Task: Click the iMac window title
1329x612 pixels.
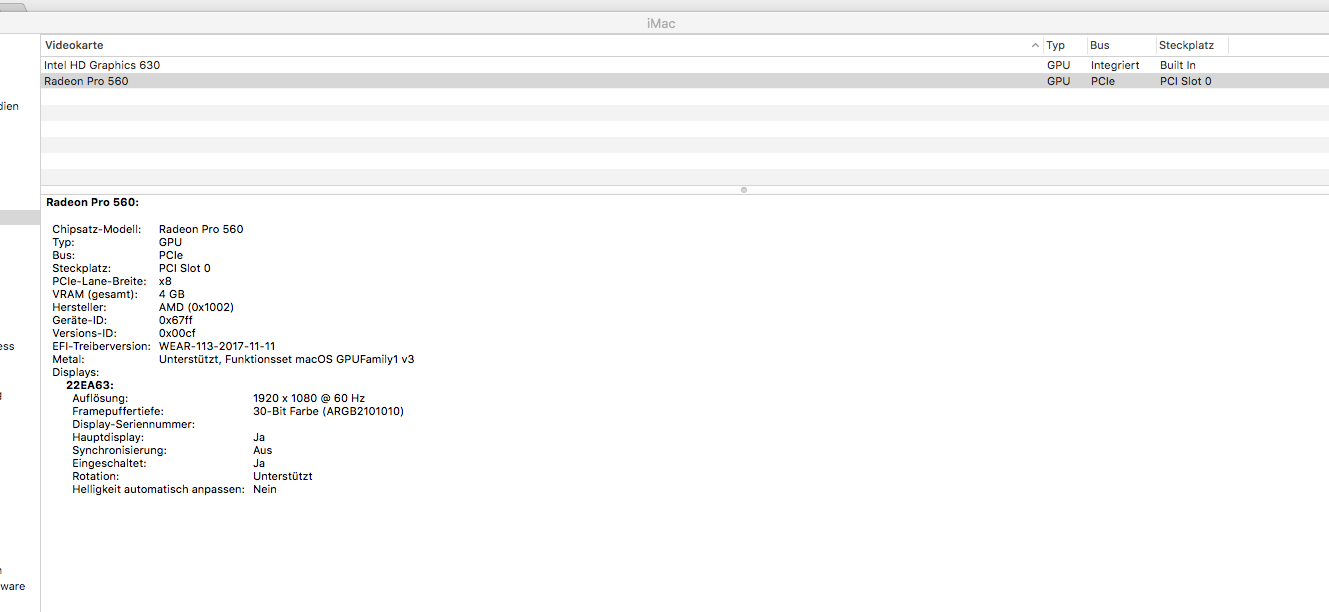Action: point(661,23)
